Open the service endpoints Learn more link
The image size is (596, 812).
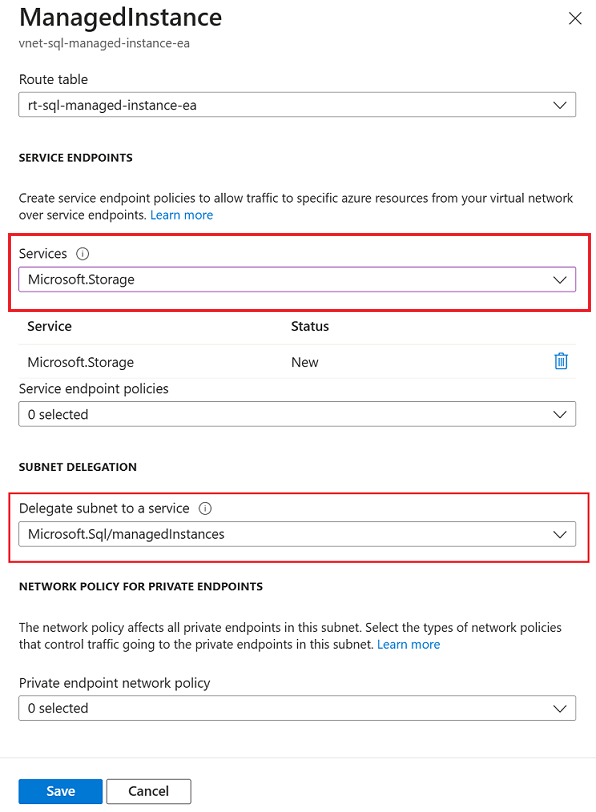coord(181,214)
